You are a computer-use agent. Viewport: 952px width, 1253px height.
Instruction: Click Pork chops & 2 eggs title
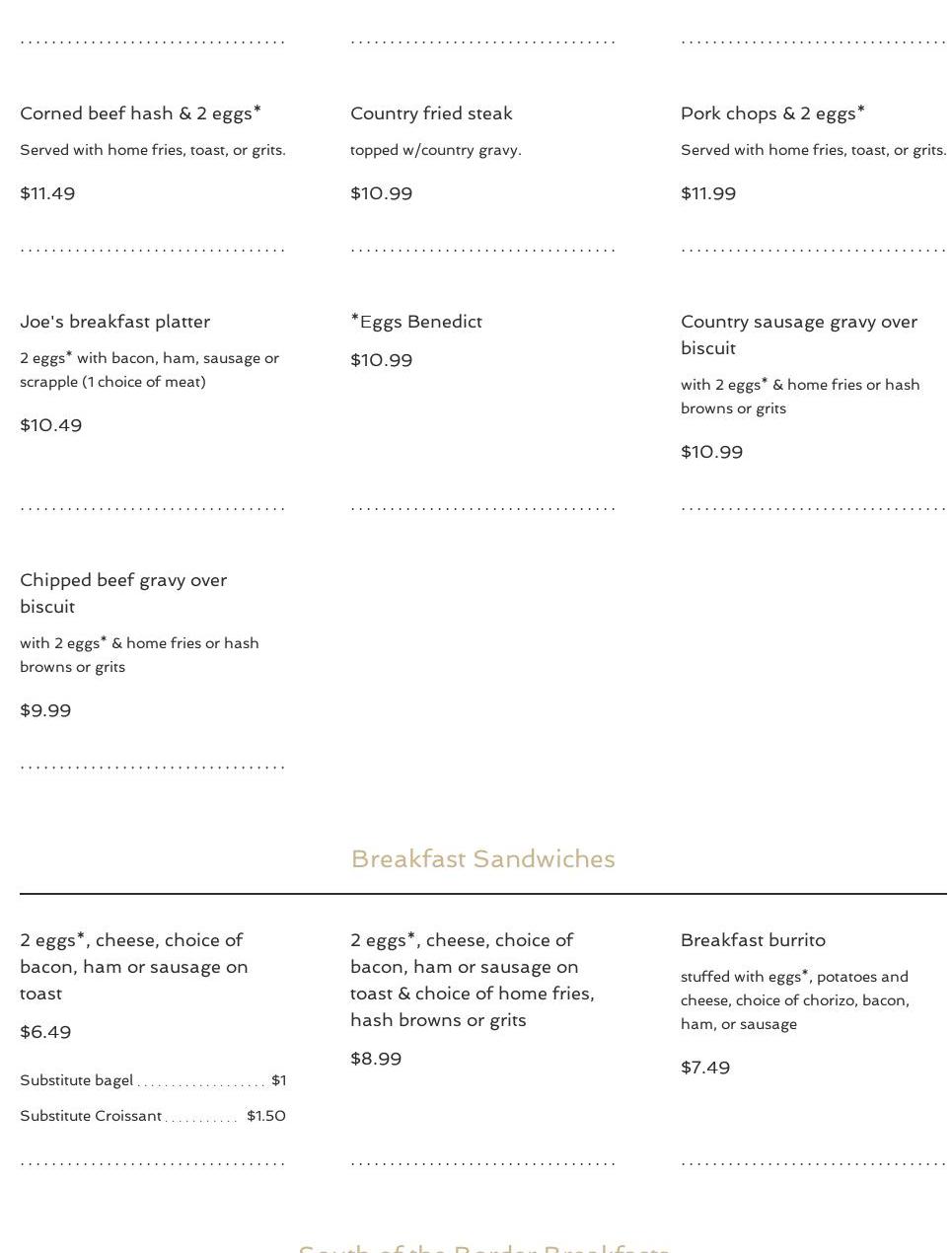click(x=771, y=113)
